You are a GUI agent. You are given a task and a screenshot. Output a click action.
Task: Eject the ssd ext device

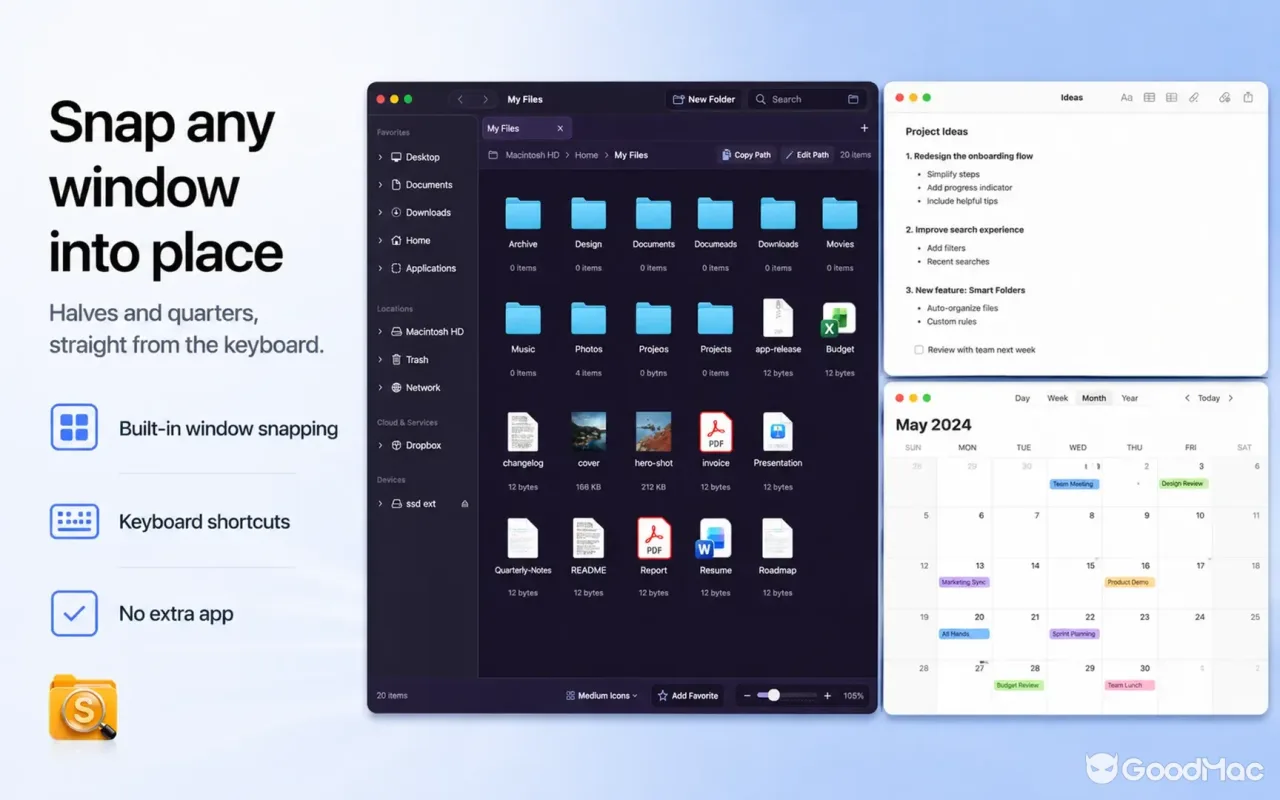click(x=464, y=504)
